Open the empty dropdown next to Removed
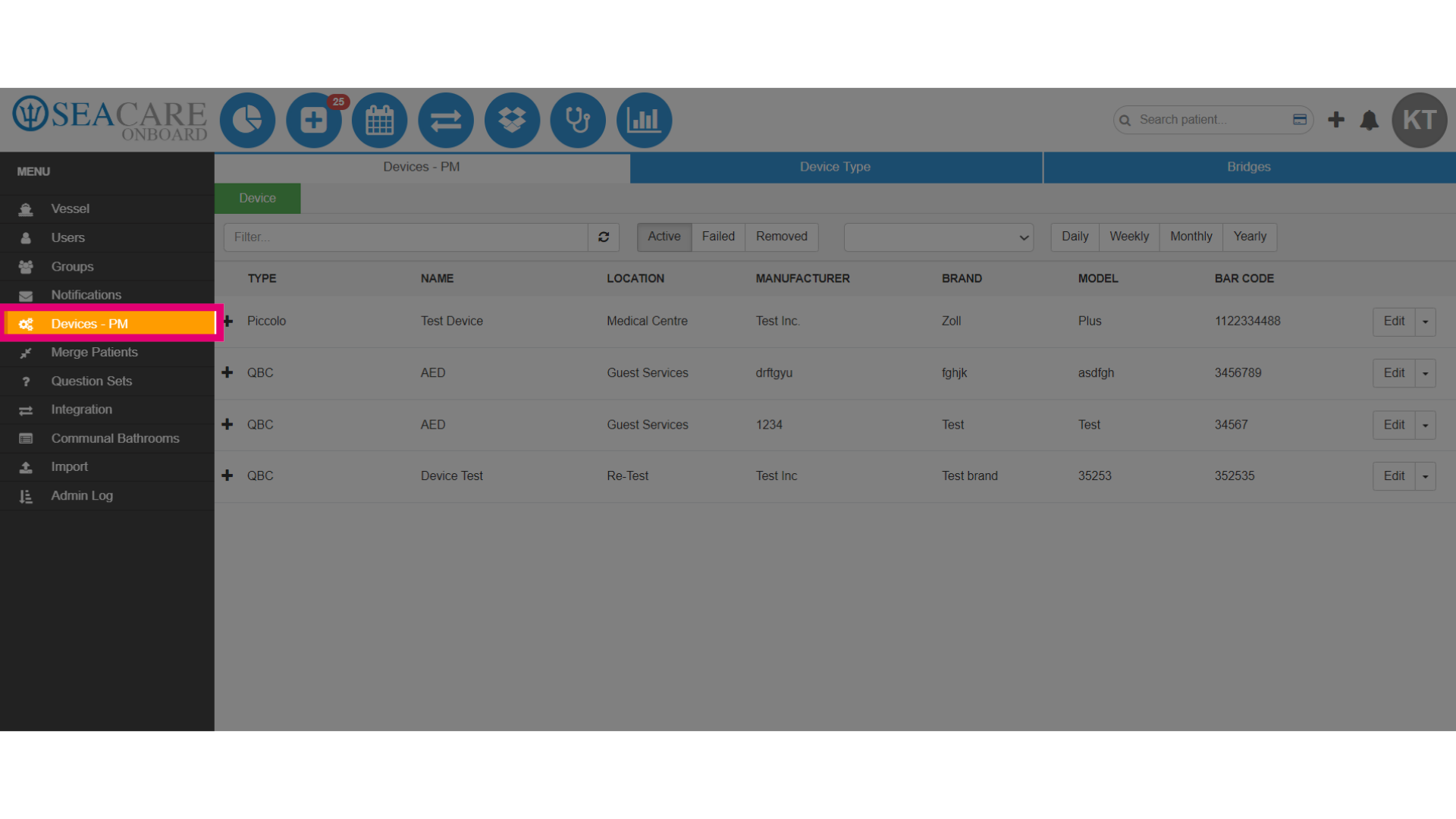The width and height of the screenshot is (1456, 819). point(939,237)
